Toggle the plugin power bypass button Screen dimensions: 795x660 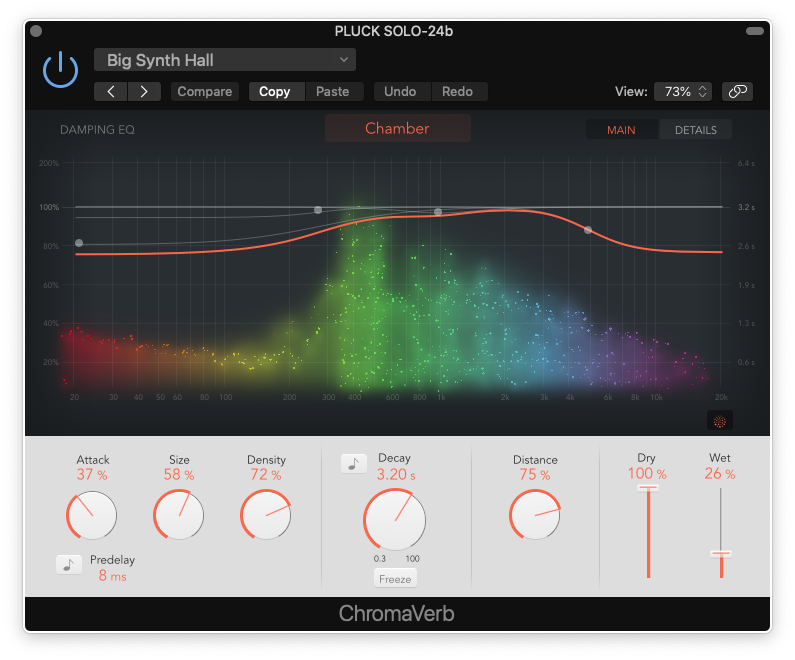click(60, 69)
